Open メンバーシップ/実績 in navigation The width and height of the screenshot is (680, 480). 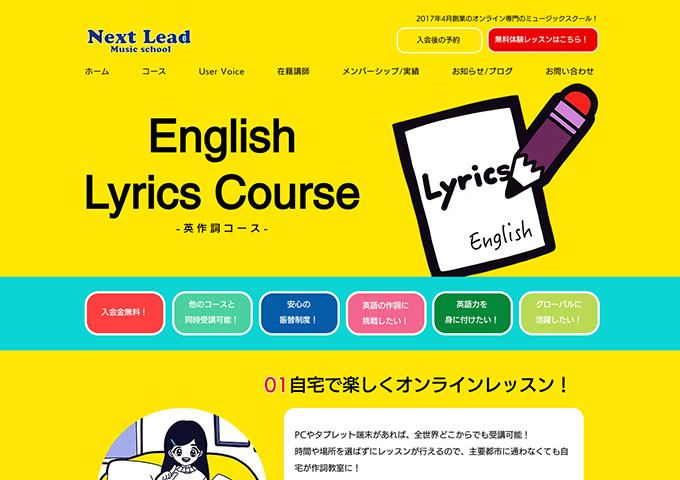[x=380, y=72]
